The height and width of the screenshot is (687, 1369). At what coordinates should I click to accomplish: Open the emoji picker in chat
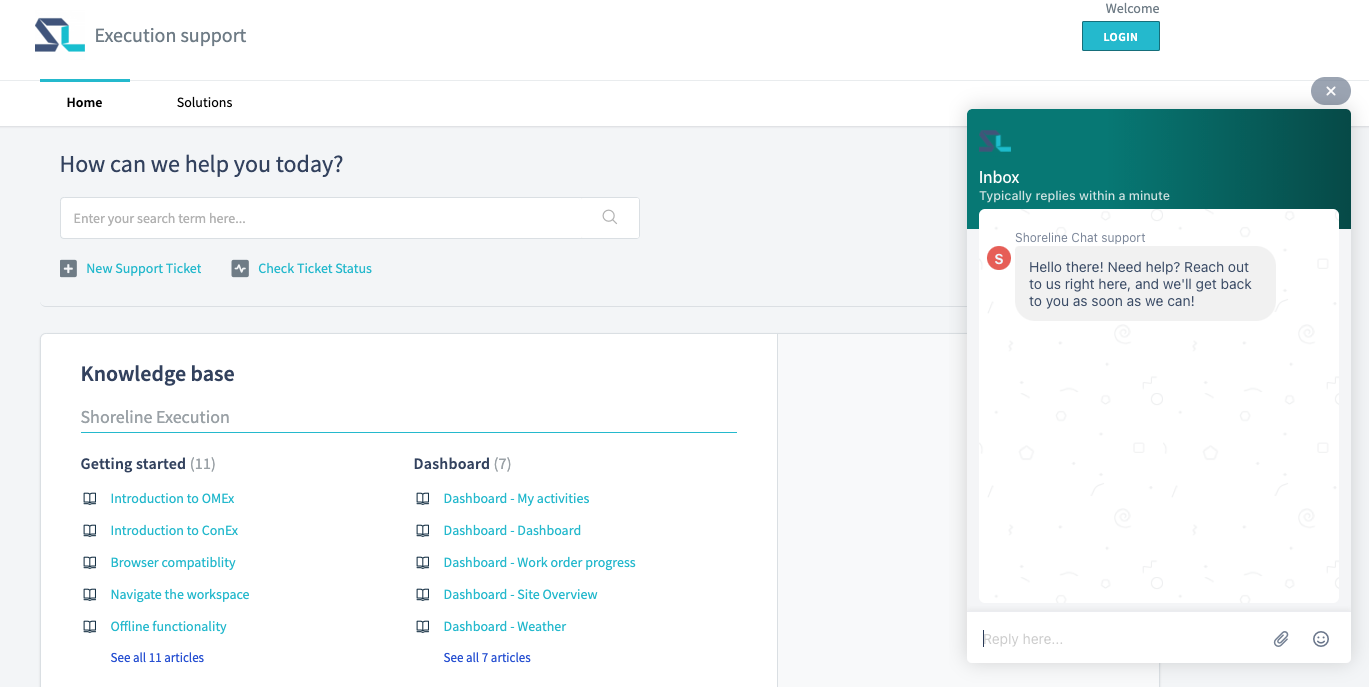coord(1321,639)
